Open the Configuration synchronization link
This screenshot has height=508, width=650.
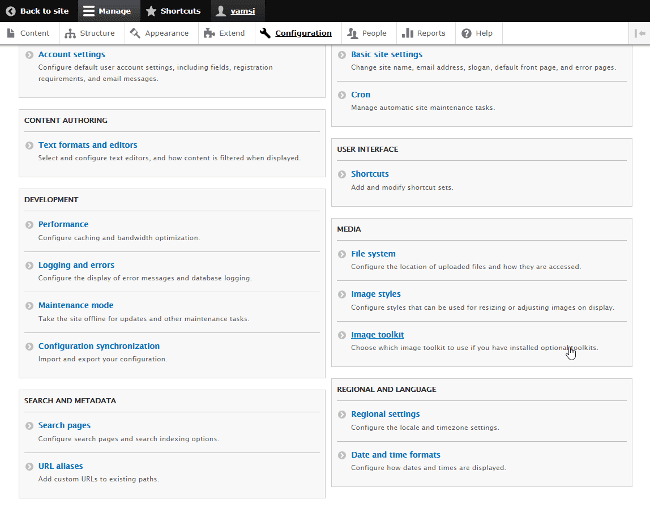pyautogui.click(x=99, y=346)
